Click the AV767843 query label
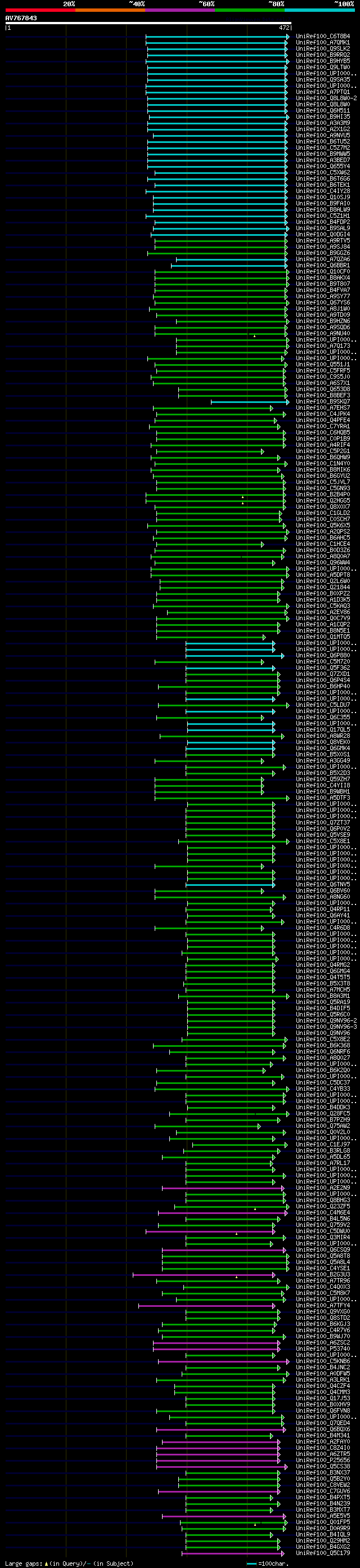 [21, 18]
